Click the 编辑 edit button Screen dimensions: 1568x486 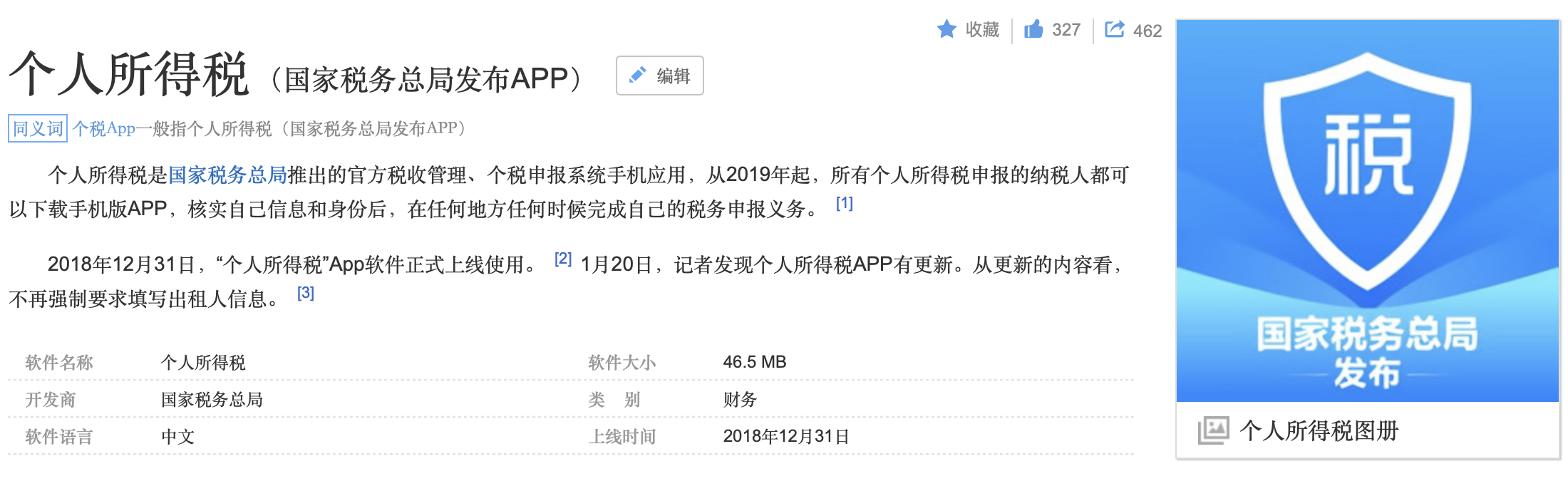(660, 76)
